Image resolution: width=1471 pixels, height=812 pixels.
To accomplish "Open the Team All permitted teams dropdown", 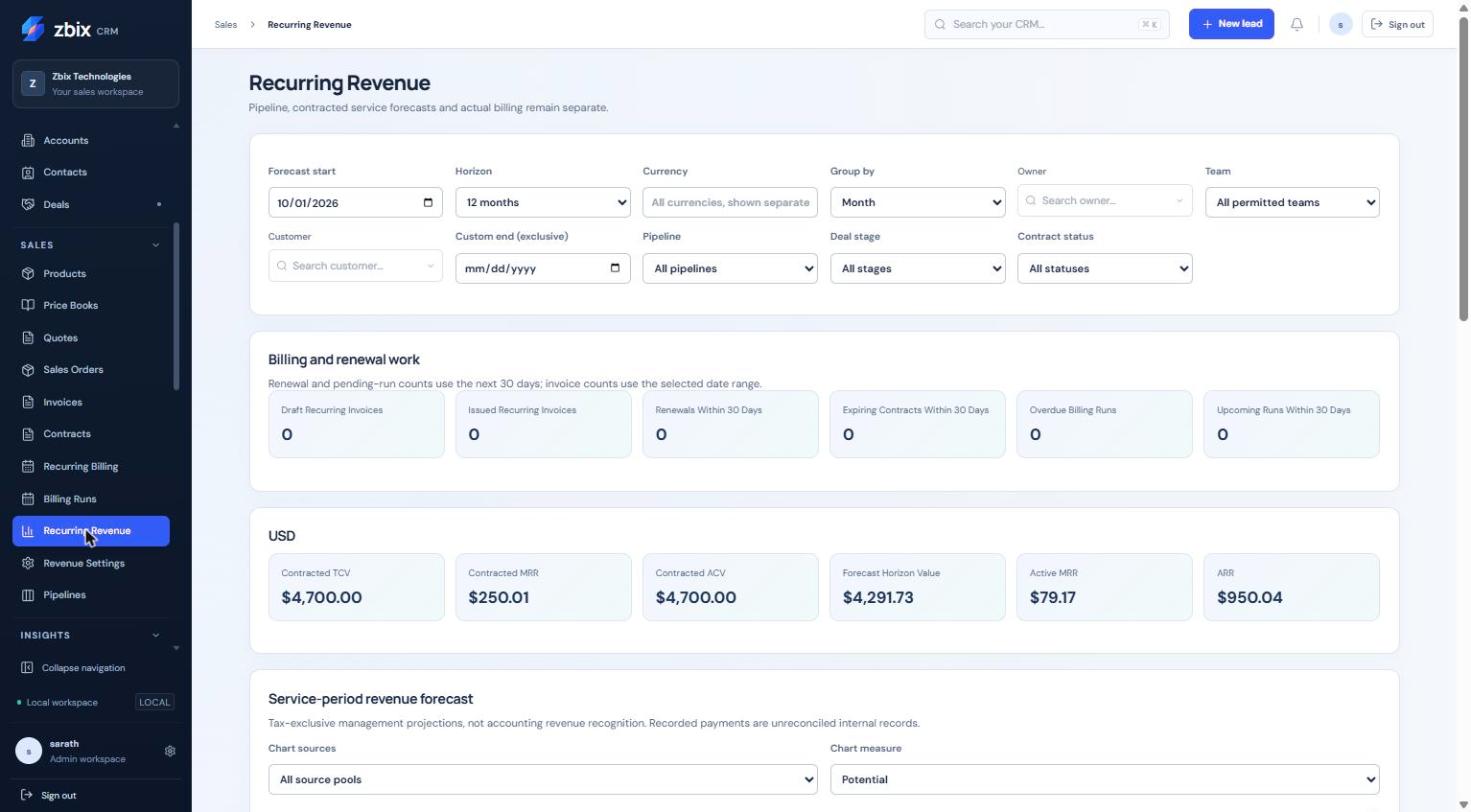I will (1292, 202).
